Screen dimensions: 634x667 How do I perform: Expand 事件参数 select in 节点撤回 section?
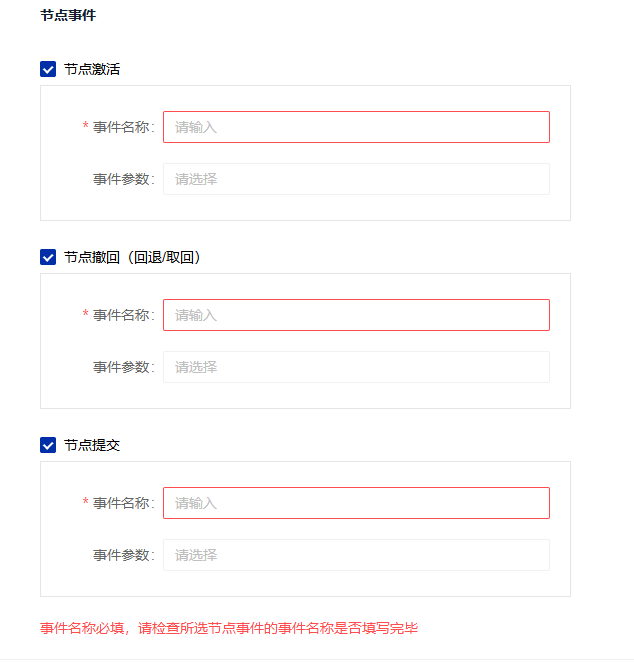pos(356,367)
